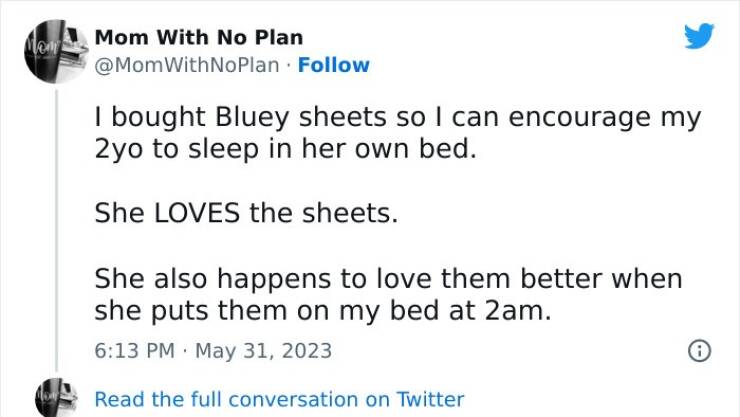740x417 pixels.
Task: Click the sentence "She LOVES the sheets."
Action: [x=246, y=212]
